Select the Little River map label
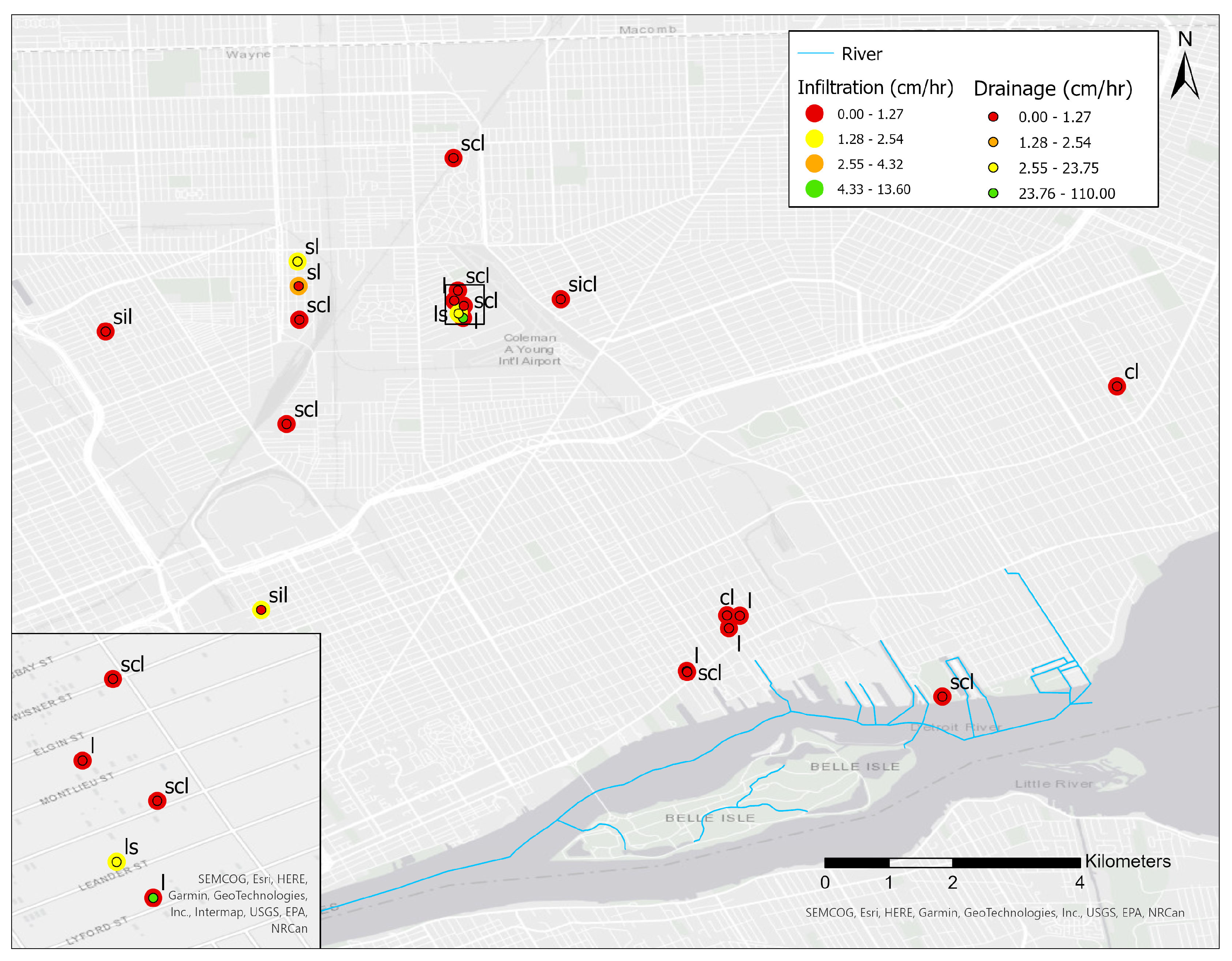Image resolution: width=1232 pixels, height=961 pixels. (1053, 784)
